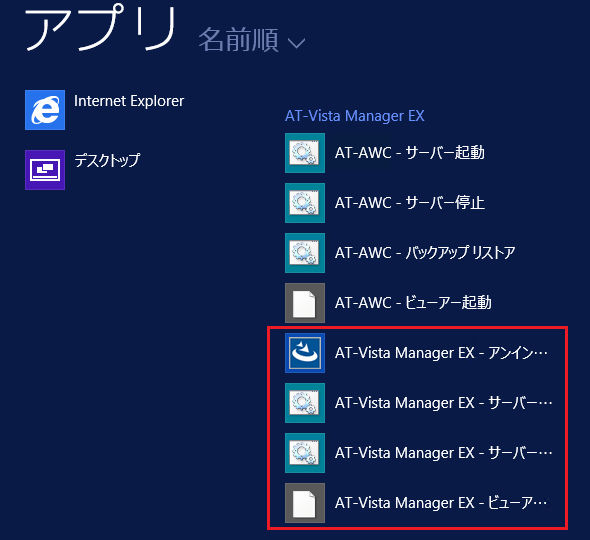590x540 pixels.
Task: Open AT-AWC - バックアップ リストア icon
Action: coord(305,253)
